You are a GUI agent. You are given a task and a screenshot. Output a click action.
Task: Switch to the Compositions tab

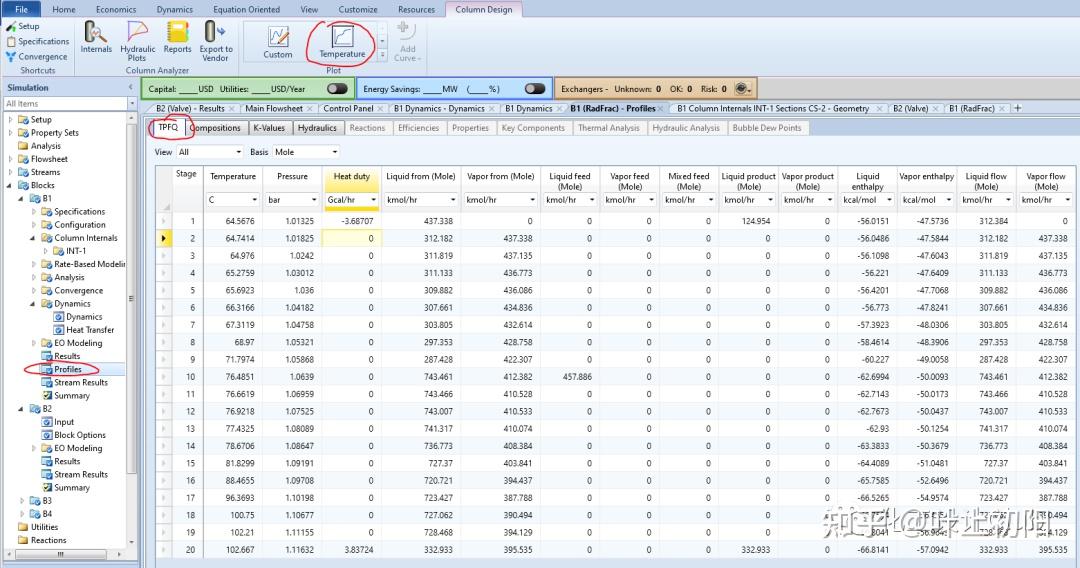point(215,128)
